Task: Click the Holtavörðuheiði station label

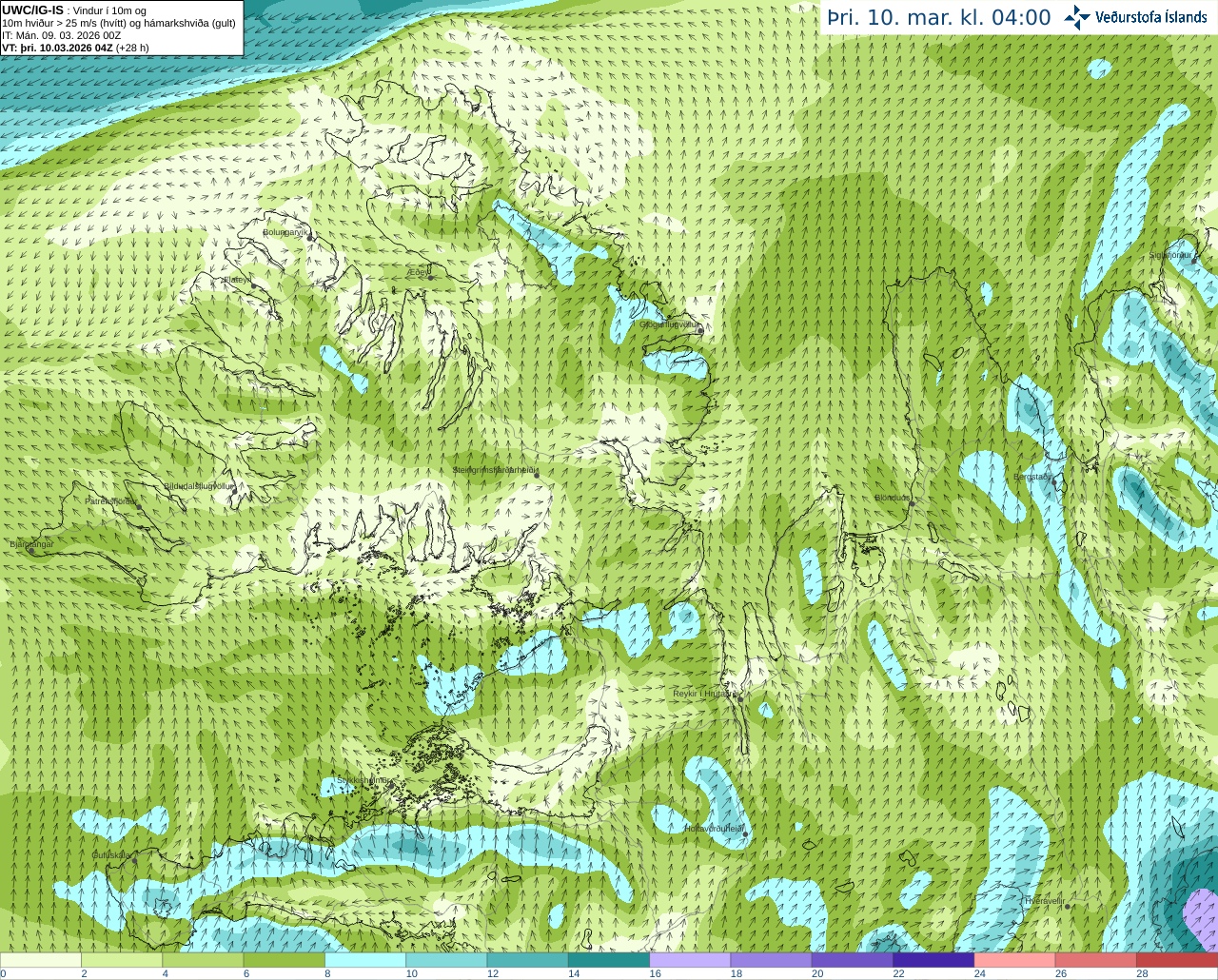Action: tap(714, 829)
